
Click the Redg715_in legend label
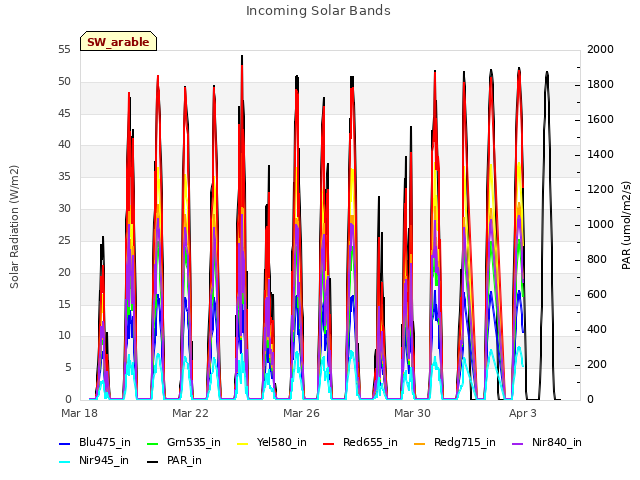pyautogui.click(x=465, y=442)
